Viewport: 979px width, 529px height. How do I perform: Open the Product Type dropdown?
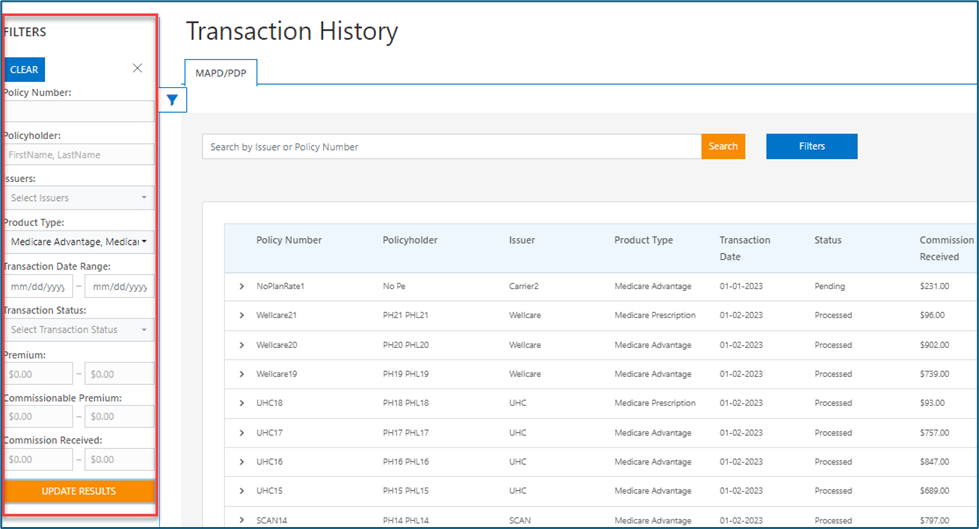point(78,242)
